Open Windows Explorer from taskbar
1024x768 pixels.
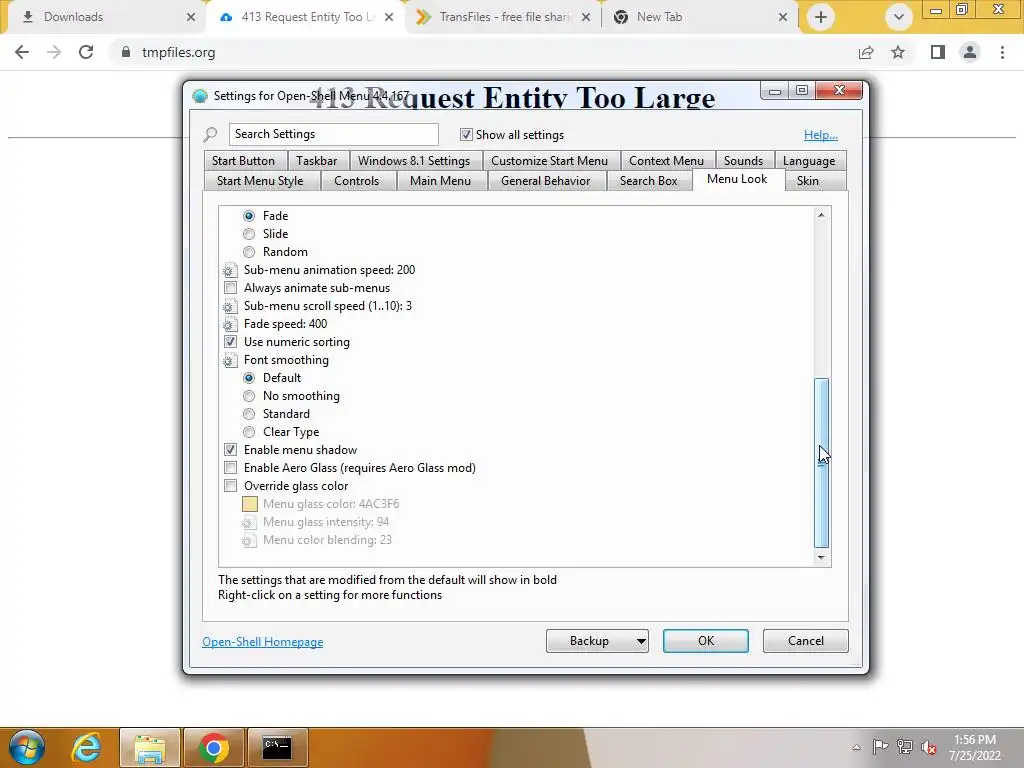150,748
